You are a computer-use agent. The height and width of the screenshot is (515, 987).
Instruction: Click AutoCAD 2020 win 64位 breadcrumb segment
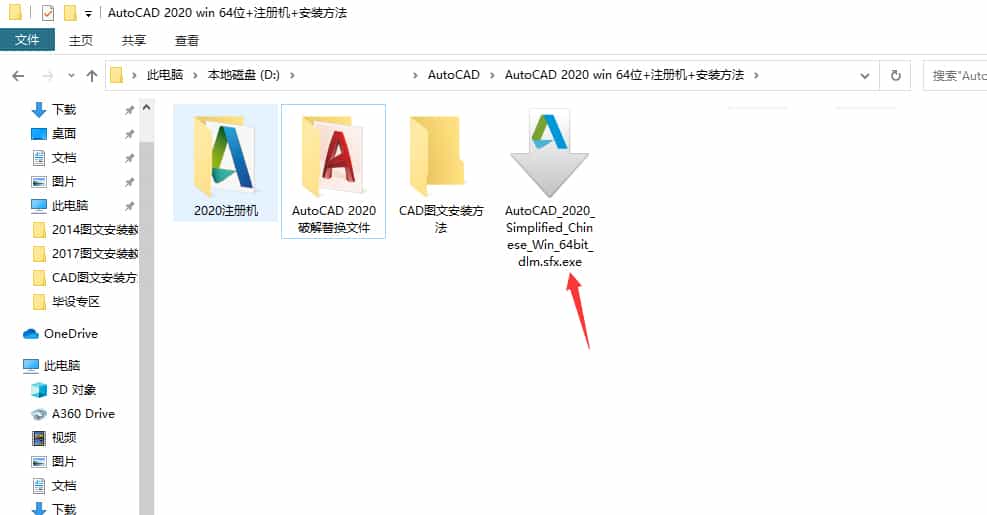click(624, 75)
